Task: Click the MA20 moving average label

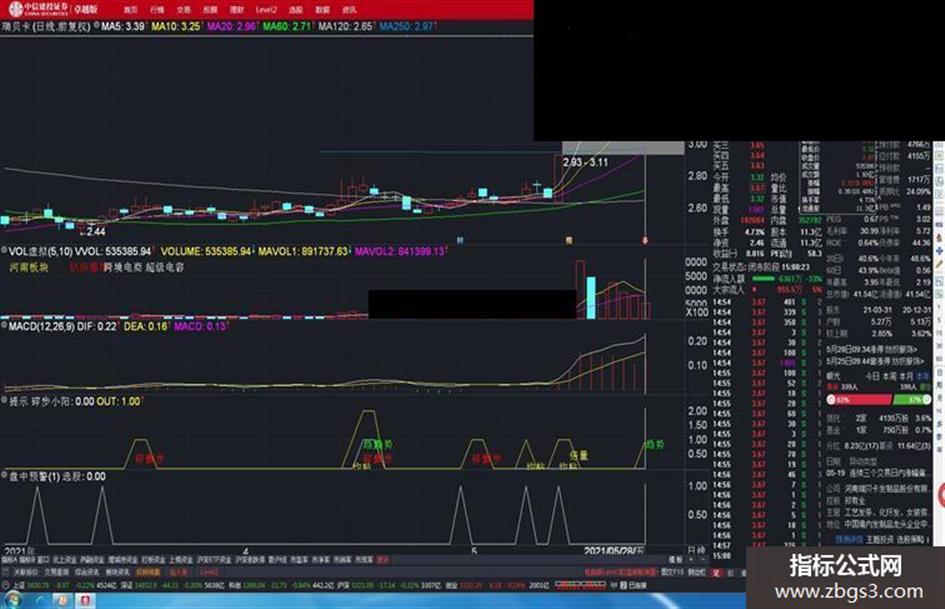Action: pyautogui.click(x=232, y=27)
